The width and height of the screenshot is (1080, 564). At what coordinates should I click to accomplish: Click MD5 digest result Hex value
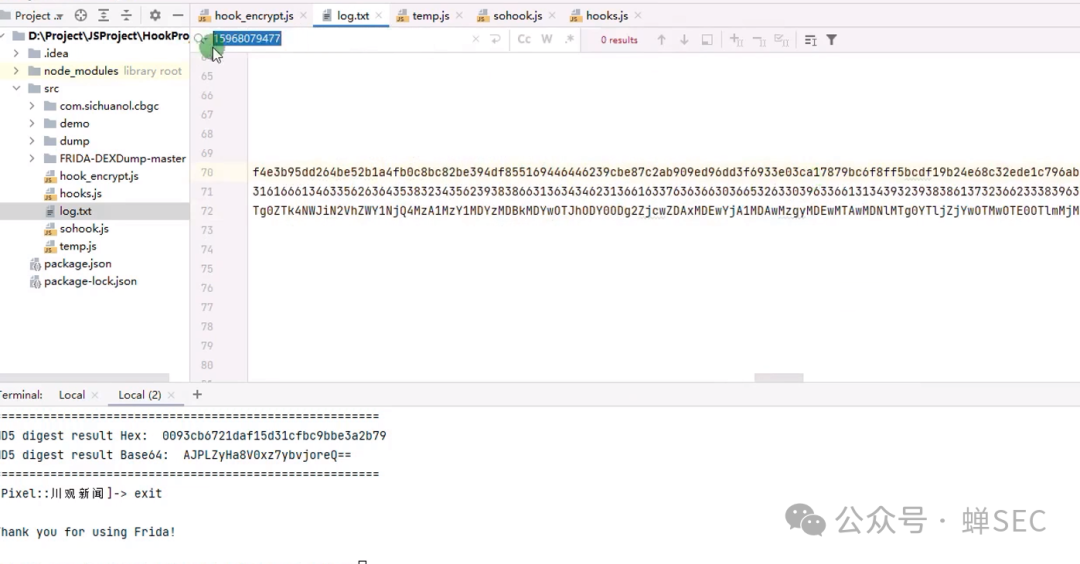click(x=274, y=436)
